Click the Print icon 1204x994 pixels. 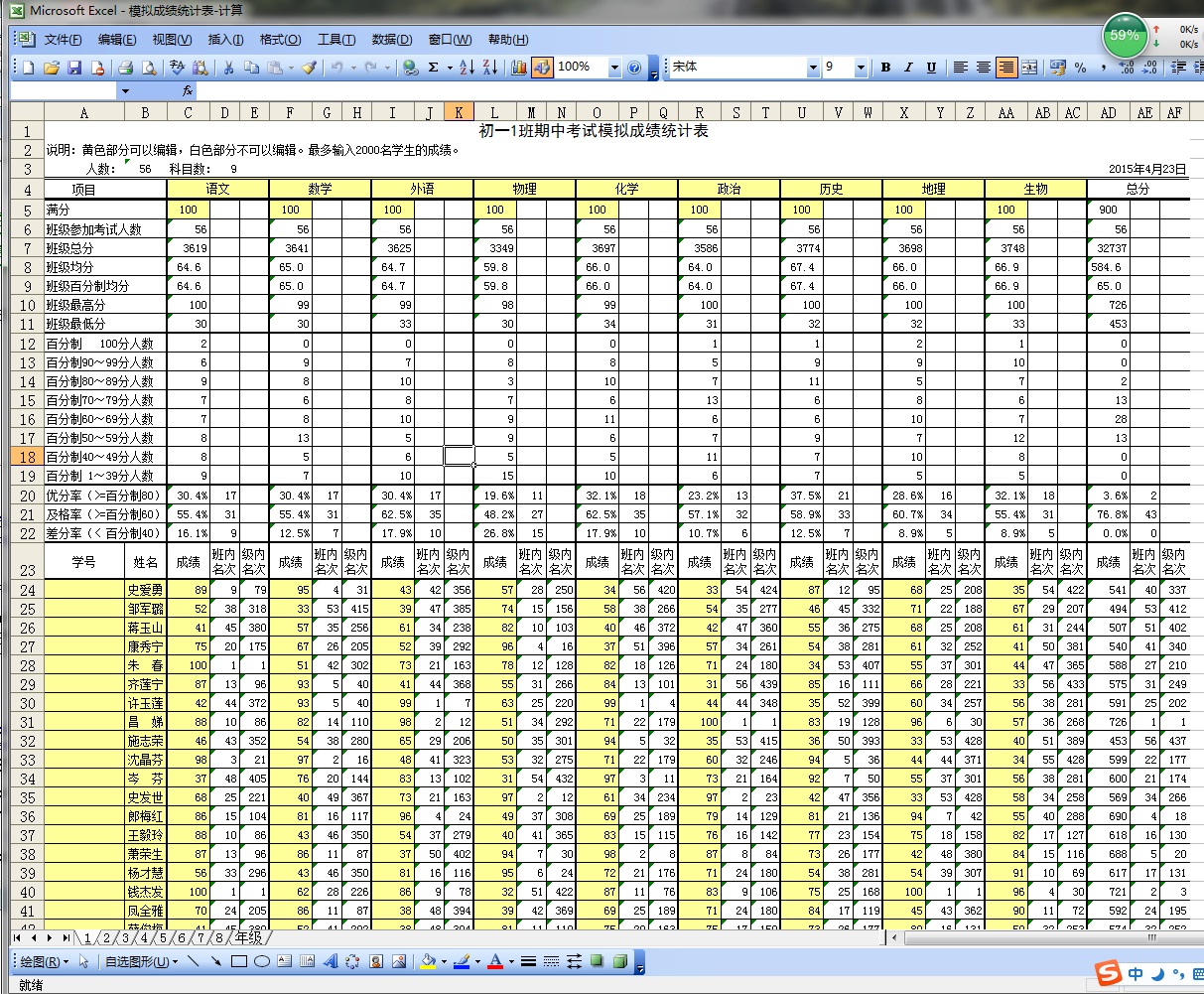point(126,68)
